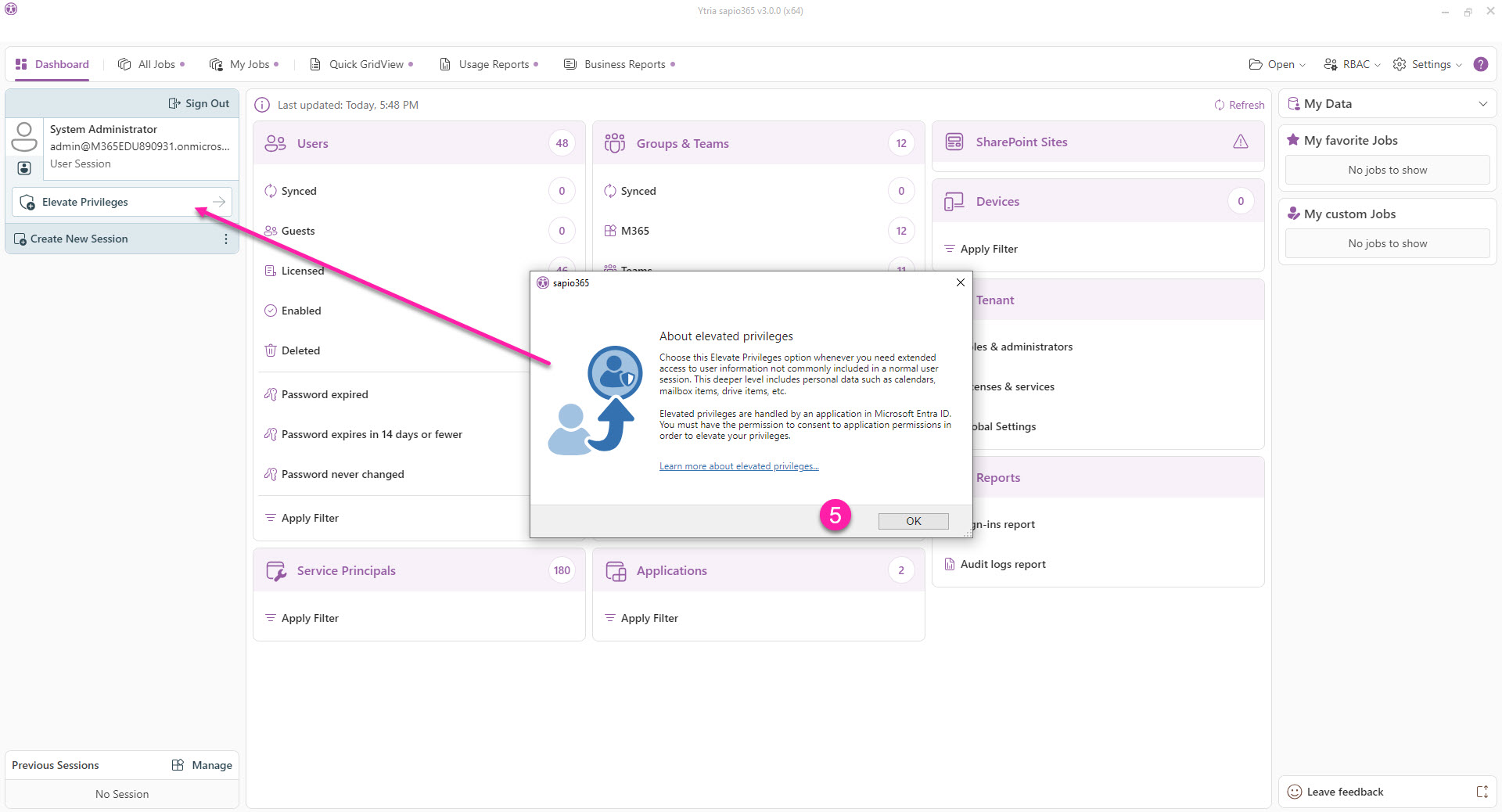Viewport: 1502px width, 812px height.
Task: Expand the RBAC dropdown
Action: click(1352, 64)
